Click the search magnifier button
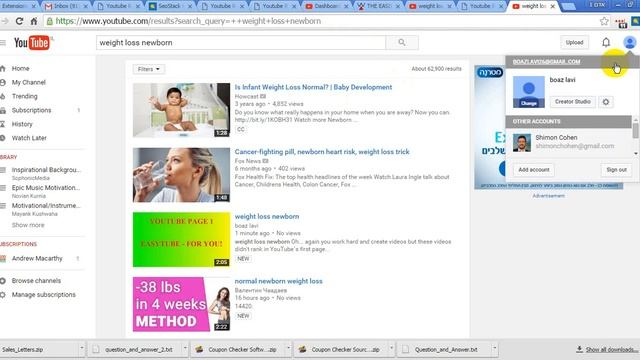The width and height of the screenshot is (640, 360). click(402, 42)
